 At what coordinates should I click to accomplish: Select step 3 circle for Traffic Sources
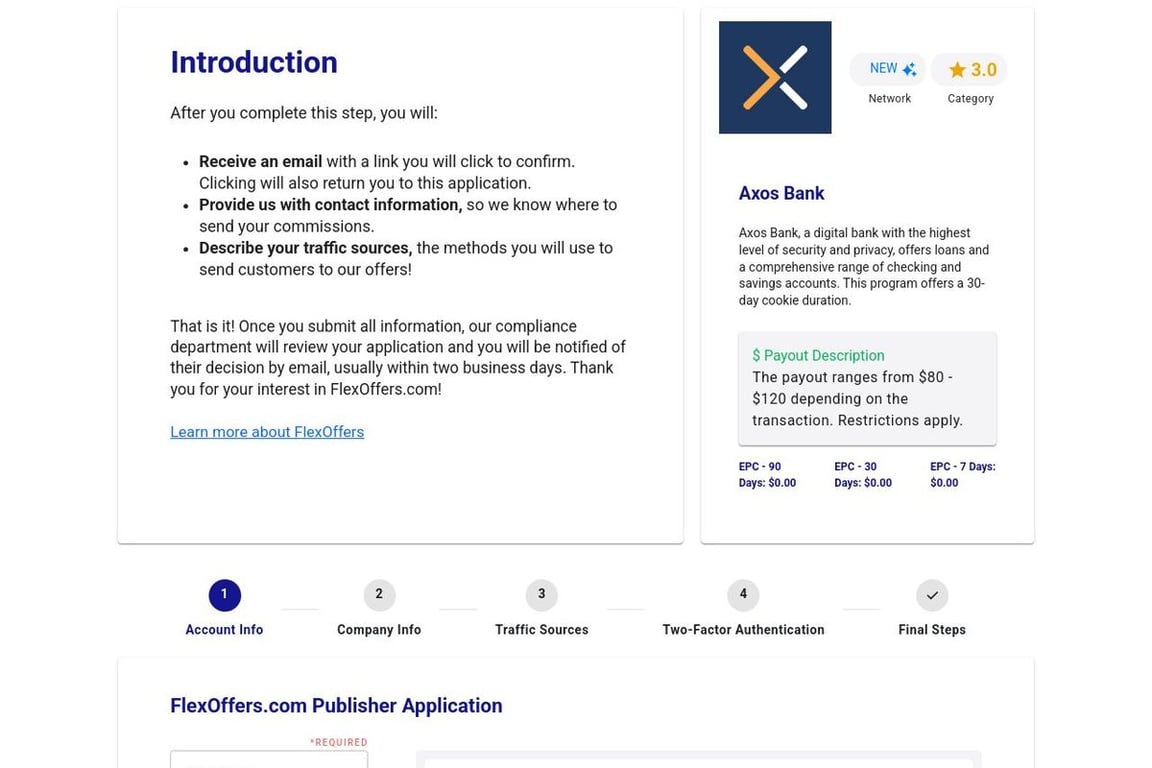click(541, 595)
